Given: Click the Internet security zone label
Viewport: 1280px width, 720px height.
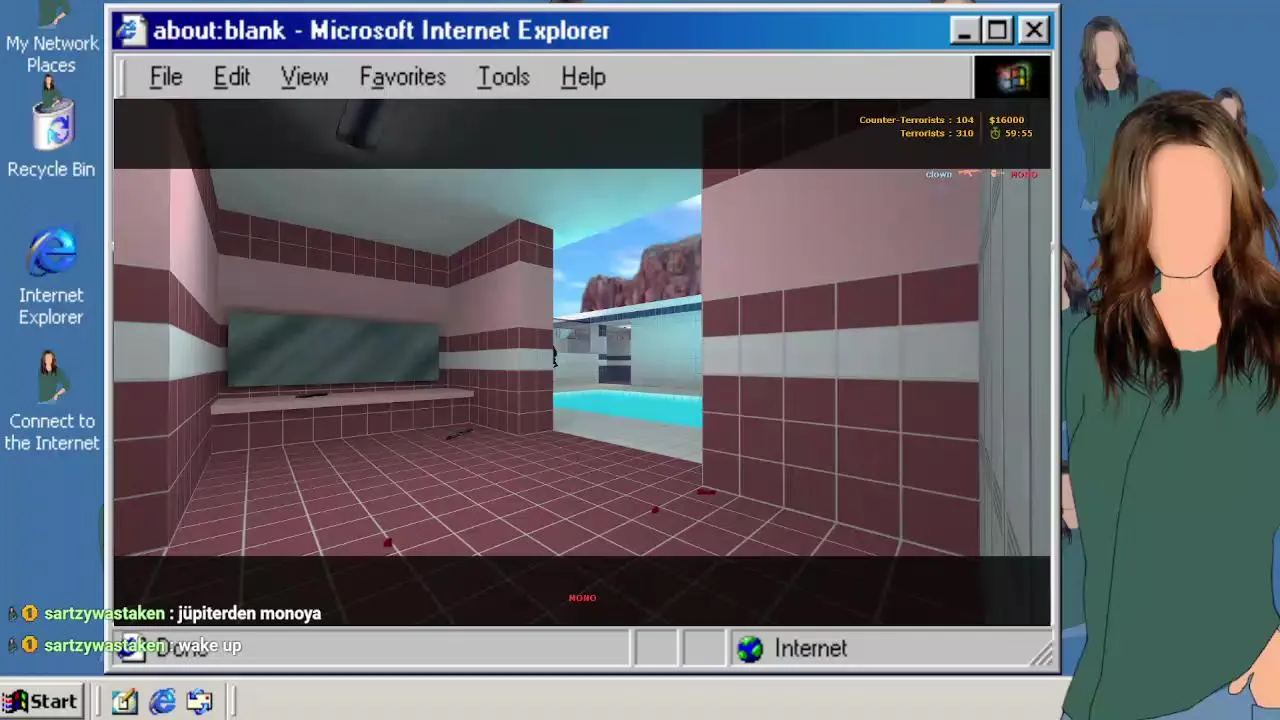Looking at the screenshot, I should coord(811,649).
